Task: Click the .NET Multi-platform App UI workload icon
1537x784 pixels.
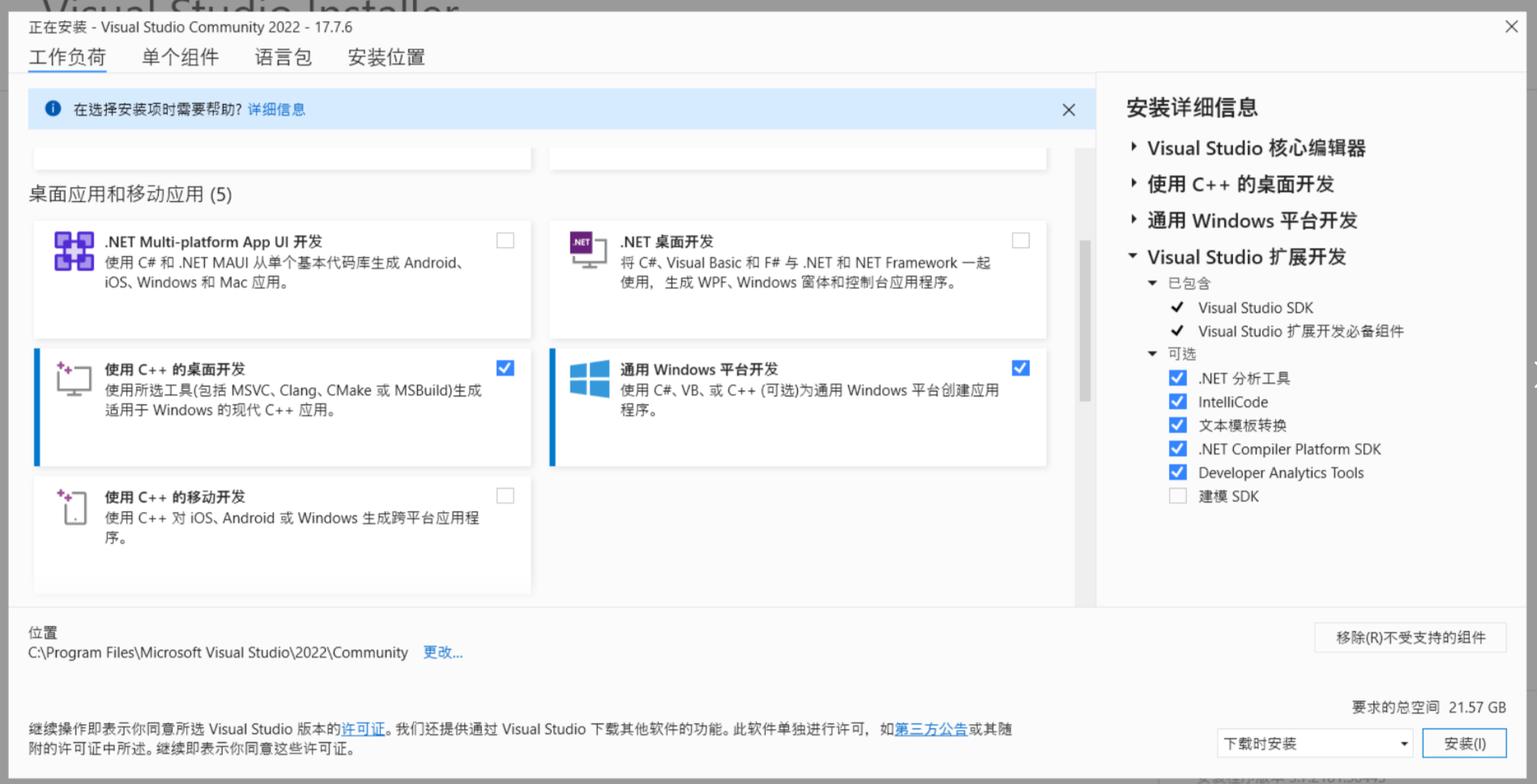Action: 74,251
